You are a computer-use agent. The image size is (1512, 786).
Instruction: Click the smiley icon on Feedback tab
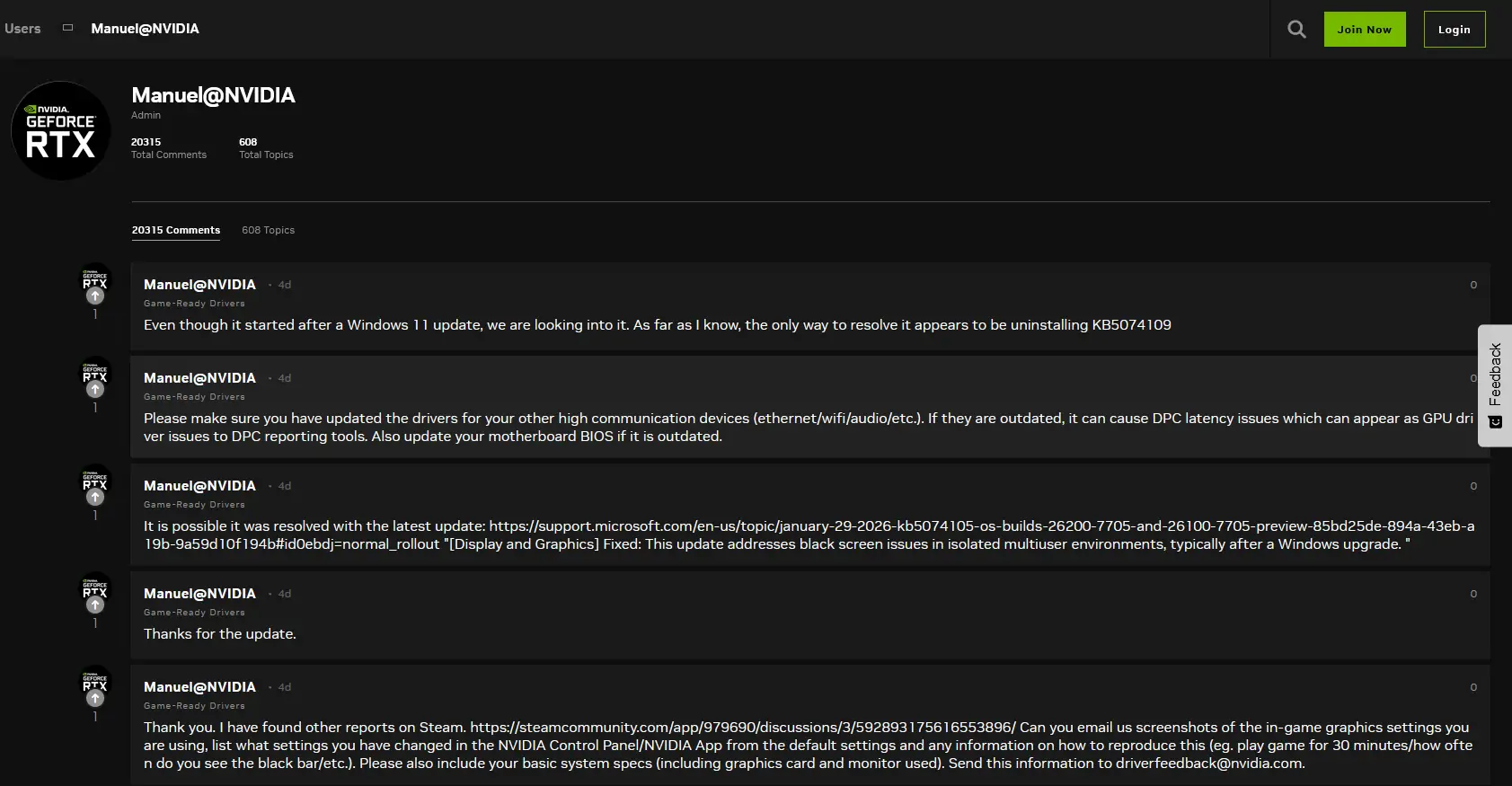click(x=1495, y=422)
